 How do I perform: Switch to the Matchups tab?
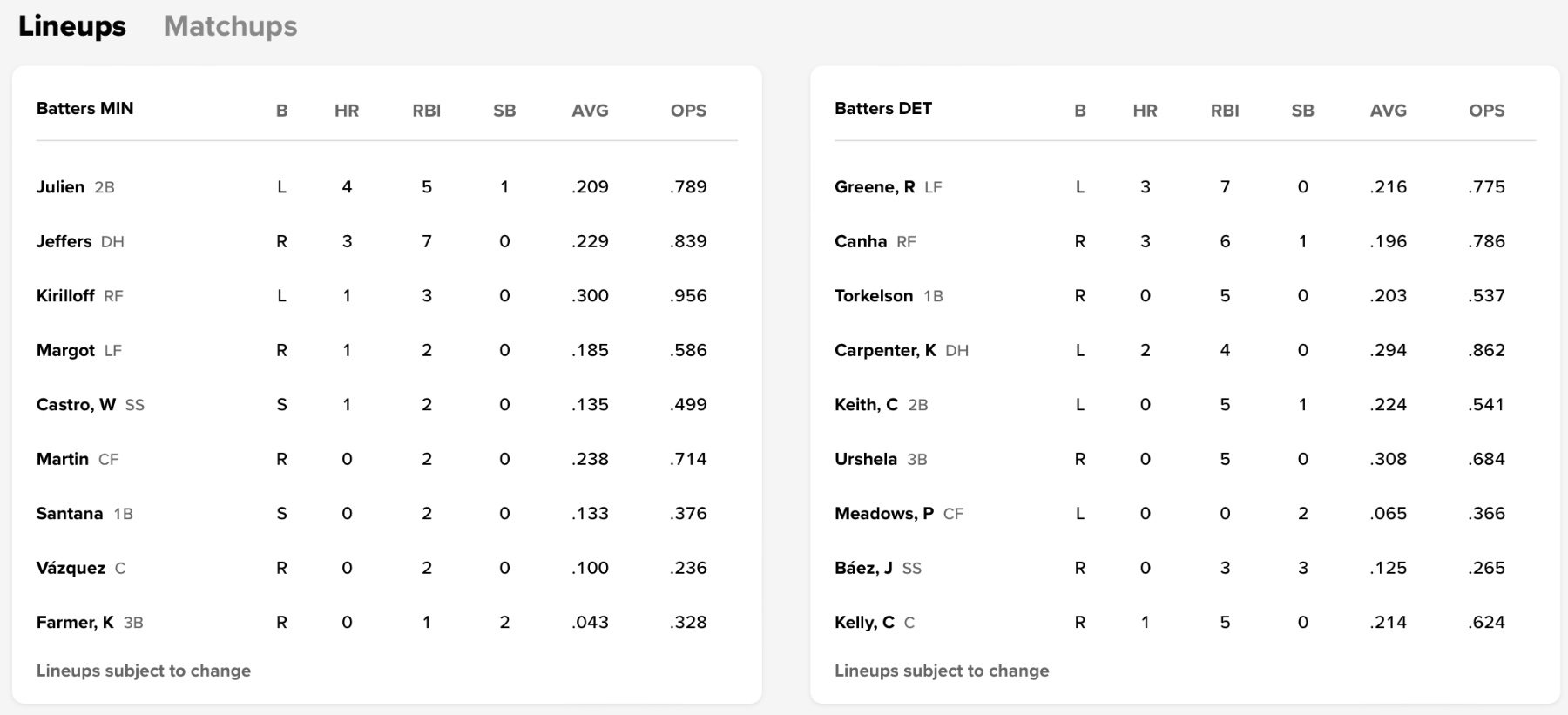click(x=230, y=26)
